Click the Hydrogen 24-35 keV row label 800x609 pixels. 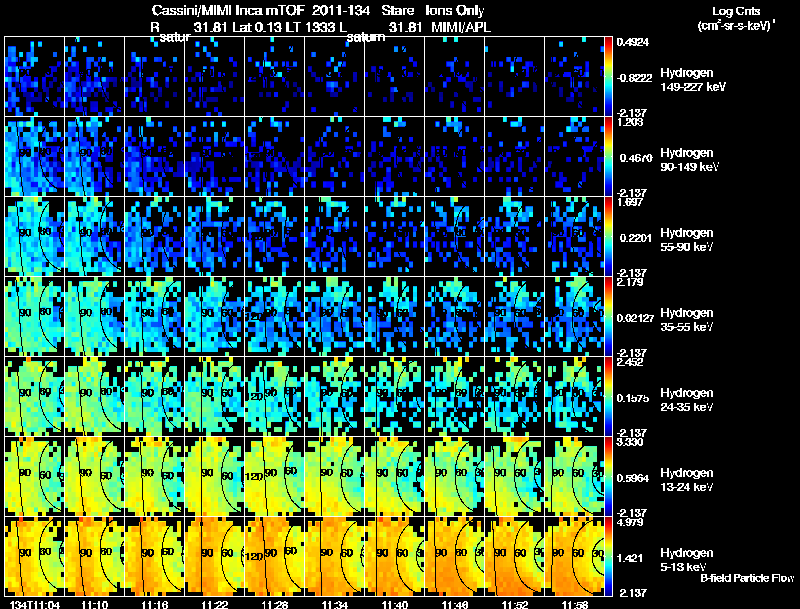click(x=687, y=400)
